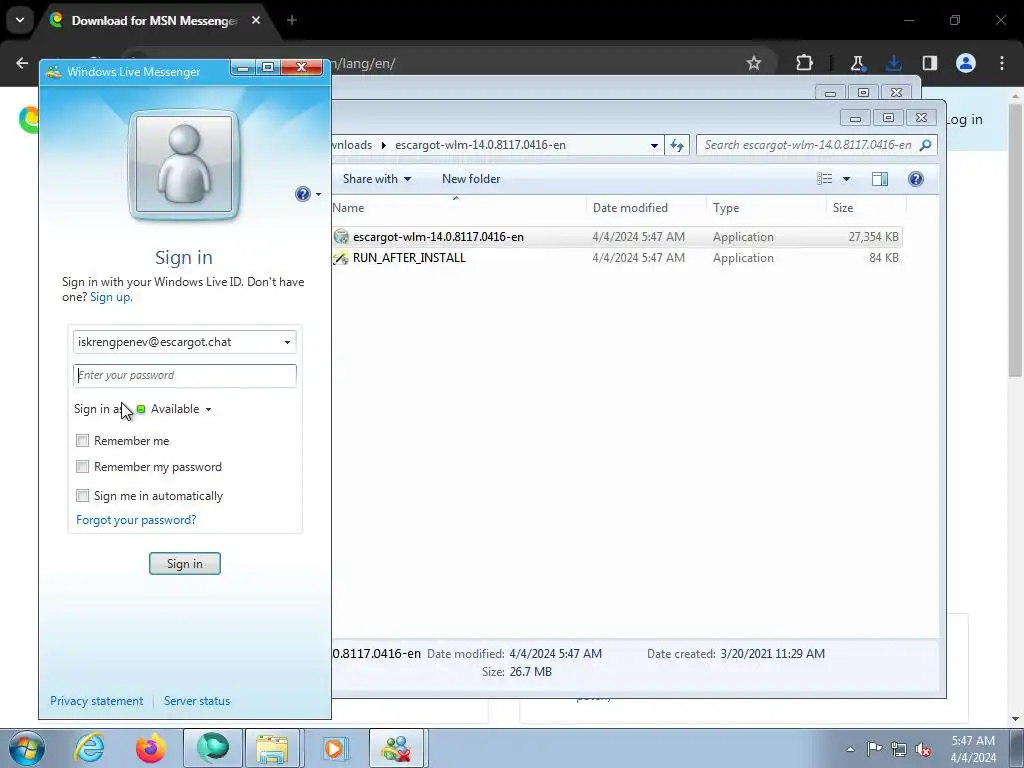The image size is (1024, 768).
Task: Open the help icon dropdown arrow in Messenger
Action: click(x=318, y=195)
